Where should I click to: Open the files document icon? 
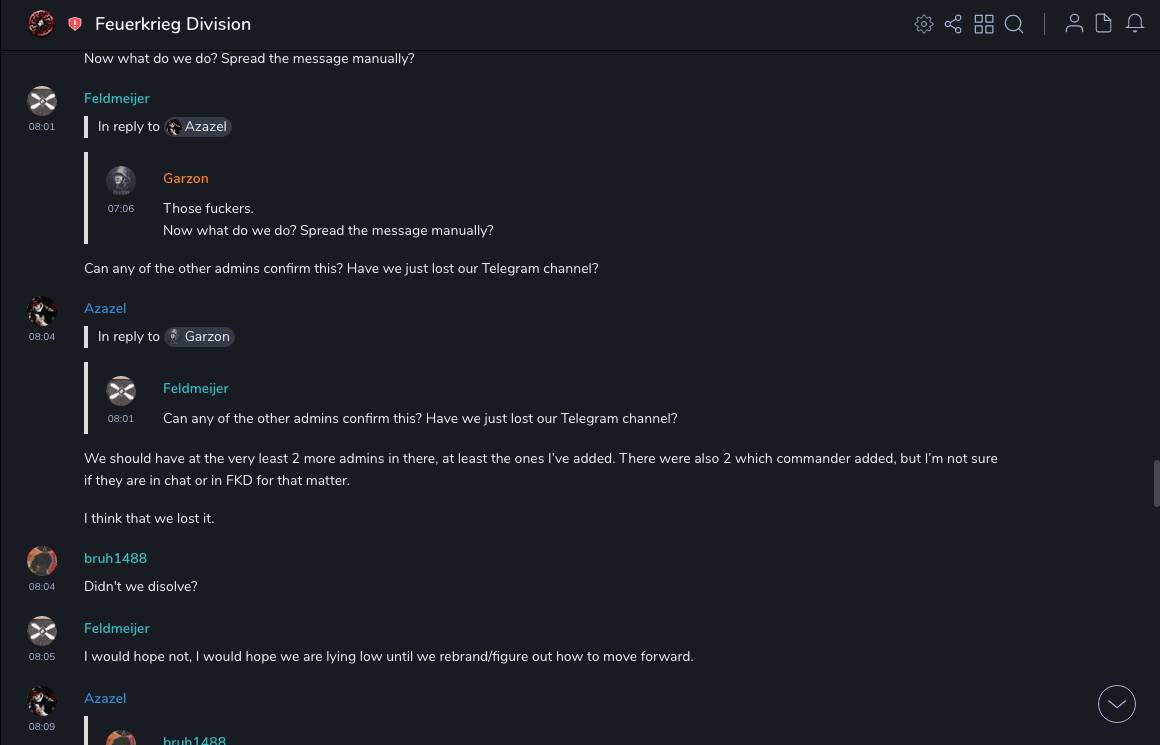coord(1104,24)
